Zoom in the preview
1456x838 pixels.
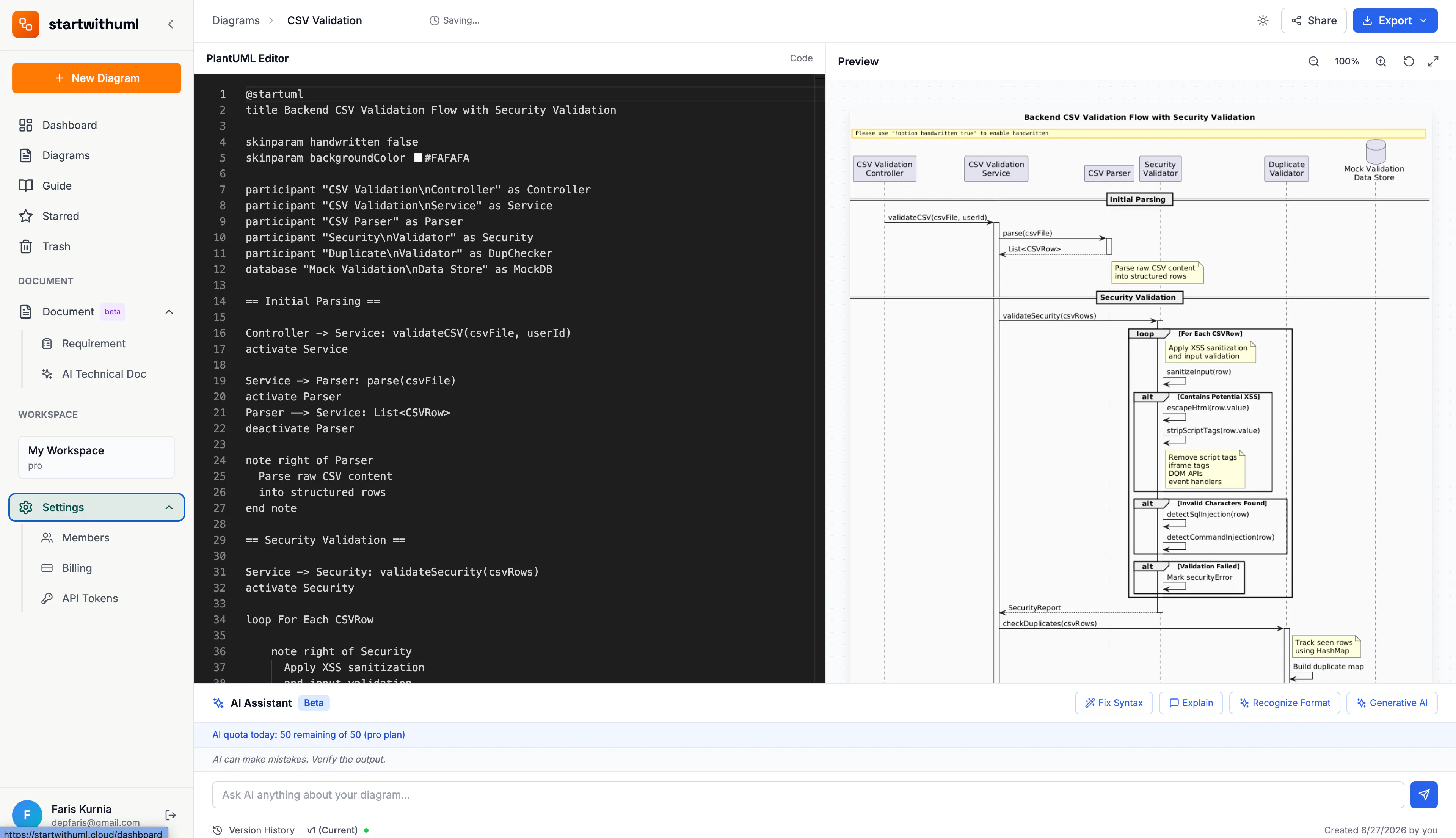pyautogui.click(x=1381, y=61)
